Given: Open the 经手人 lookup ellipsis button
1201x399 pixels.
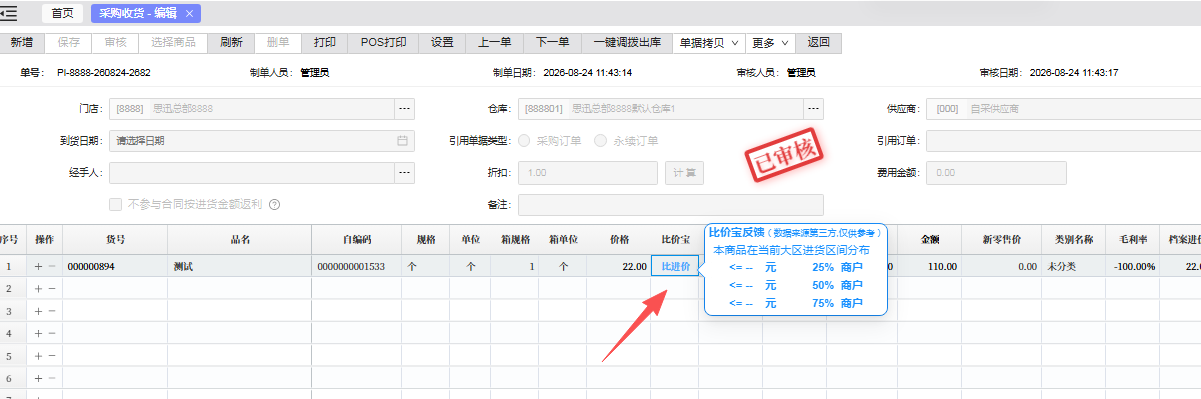Looking at the screenshot, I should (x=405, y=173).
